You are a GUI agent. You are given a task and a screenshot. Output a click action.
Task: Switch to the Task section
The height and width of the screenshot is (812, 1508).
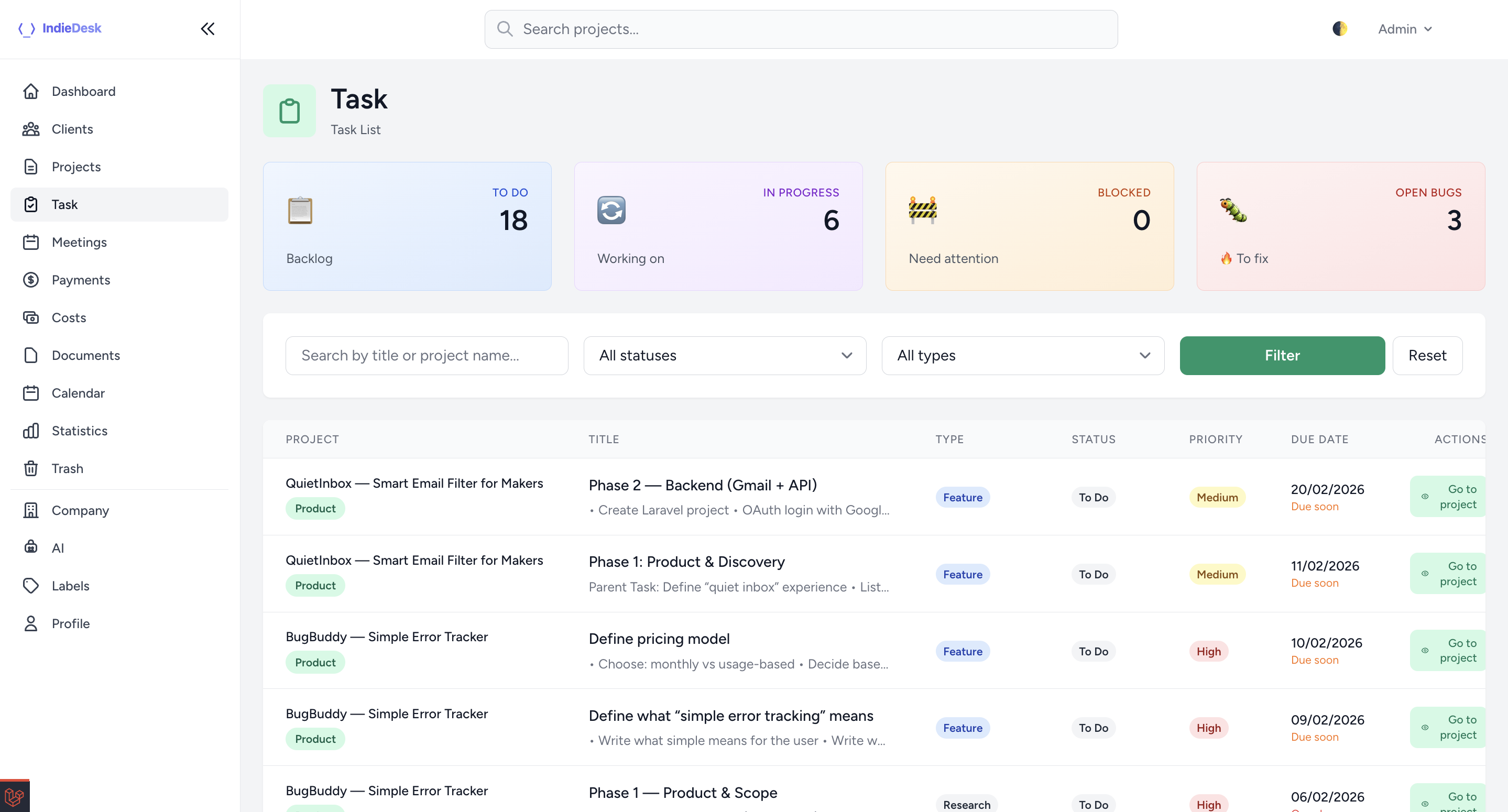click(x=64, y=204)
